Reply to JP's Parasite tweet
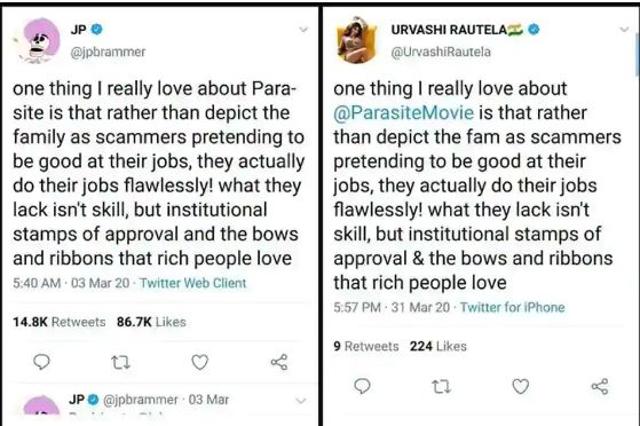Viewport: 640px width, 426px height. pyautogui.click(x=41, y=362)
